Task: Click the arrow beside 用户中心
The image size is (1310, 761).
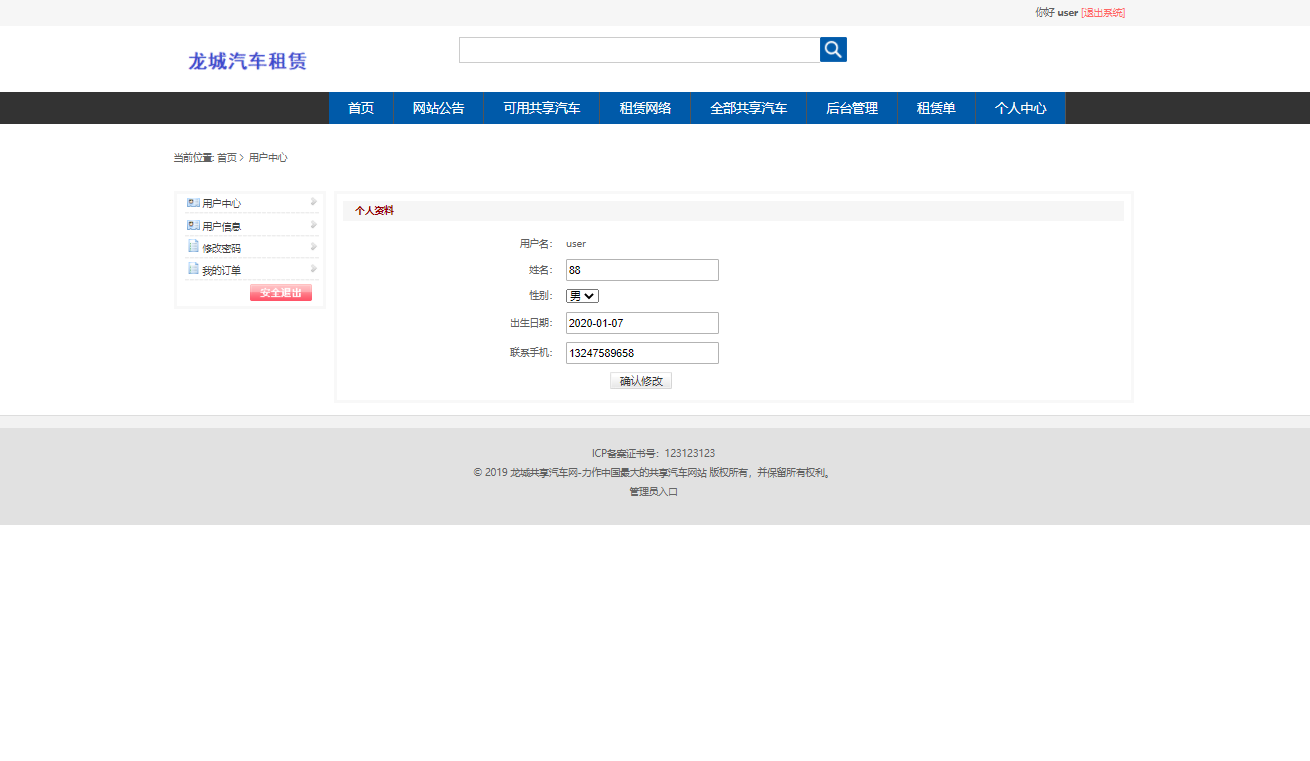Action: (314, 202)
